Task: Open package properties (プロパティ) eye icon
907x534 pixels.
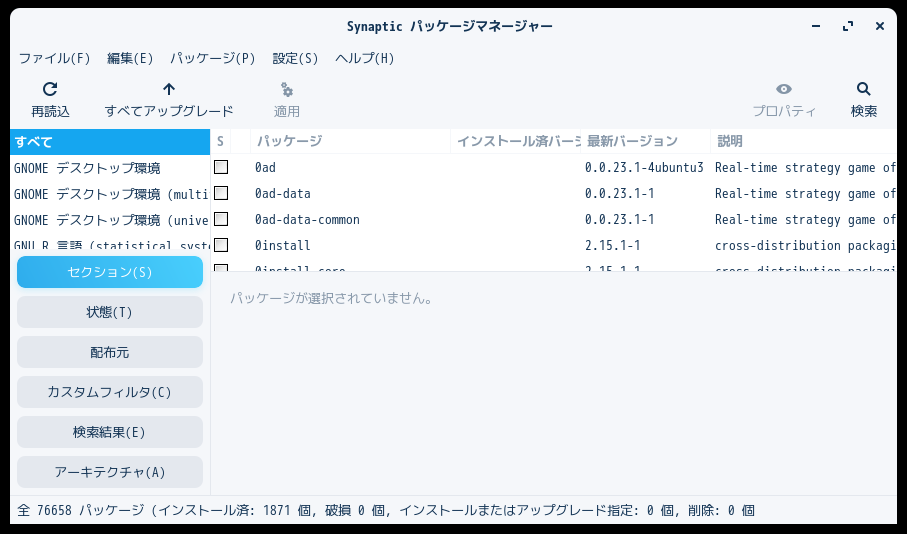Action: tap(784, 89)
